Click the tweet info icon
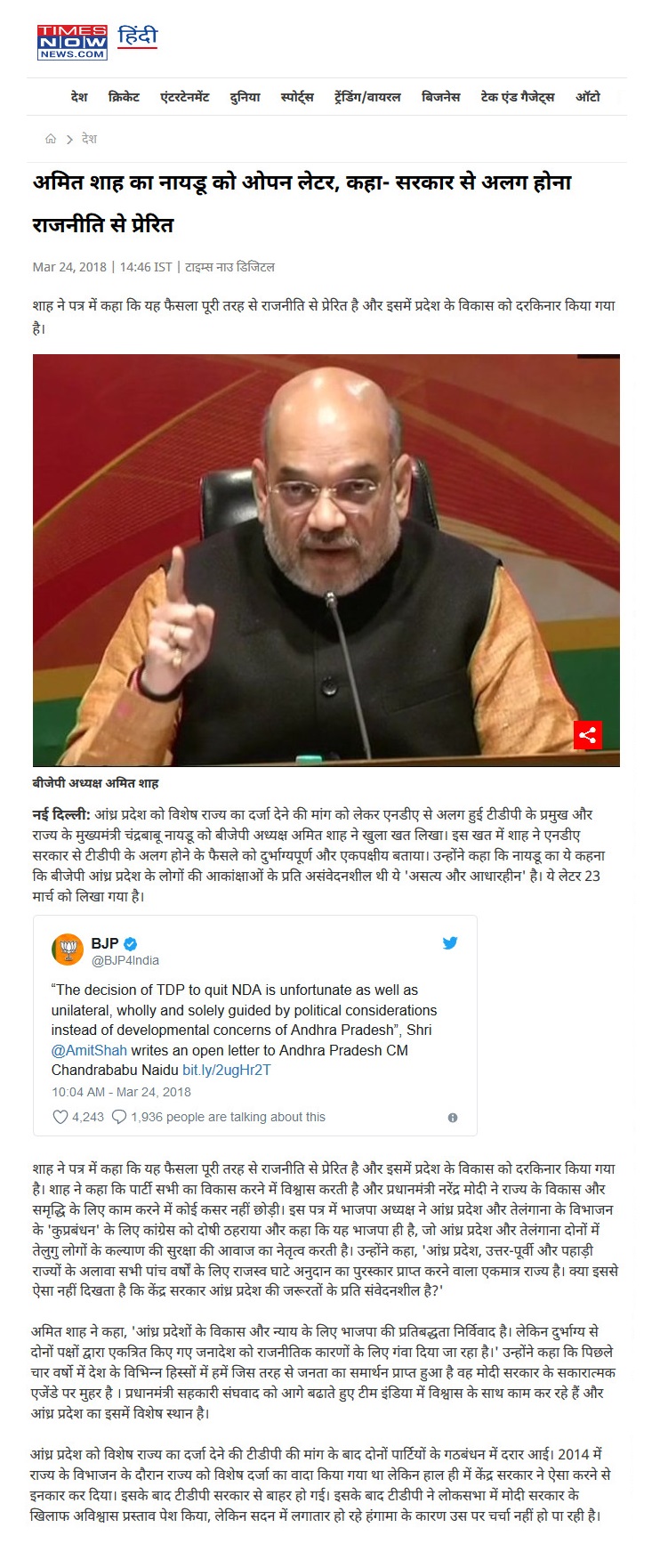Viewport: 660px width, 1568px height. coord(453,1118)
